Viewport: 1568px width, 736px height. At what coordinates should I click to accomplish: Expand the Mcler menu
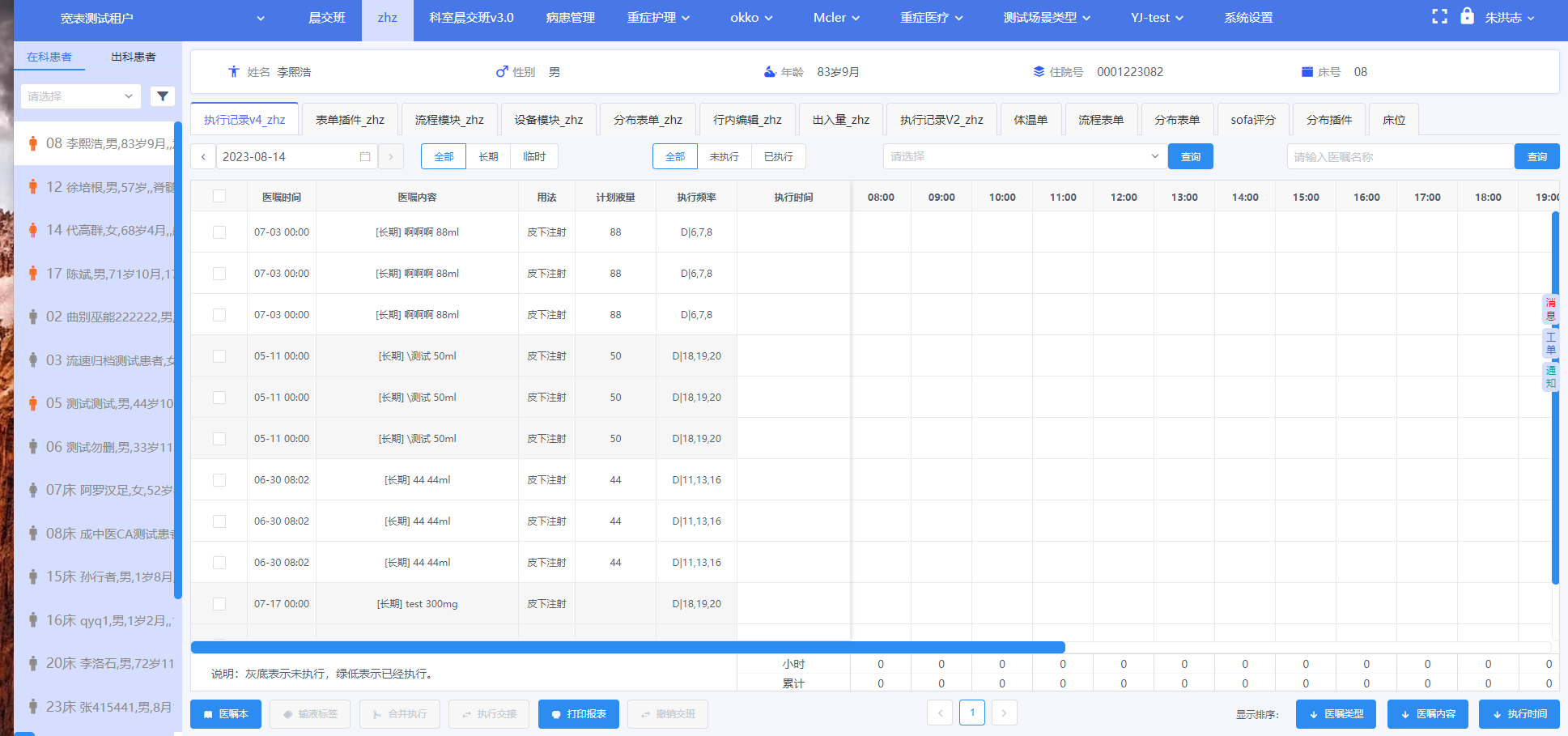point(836,18)
